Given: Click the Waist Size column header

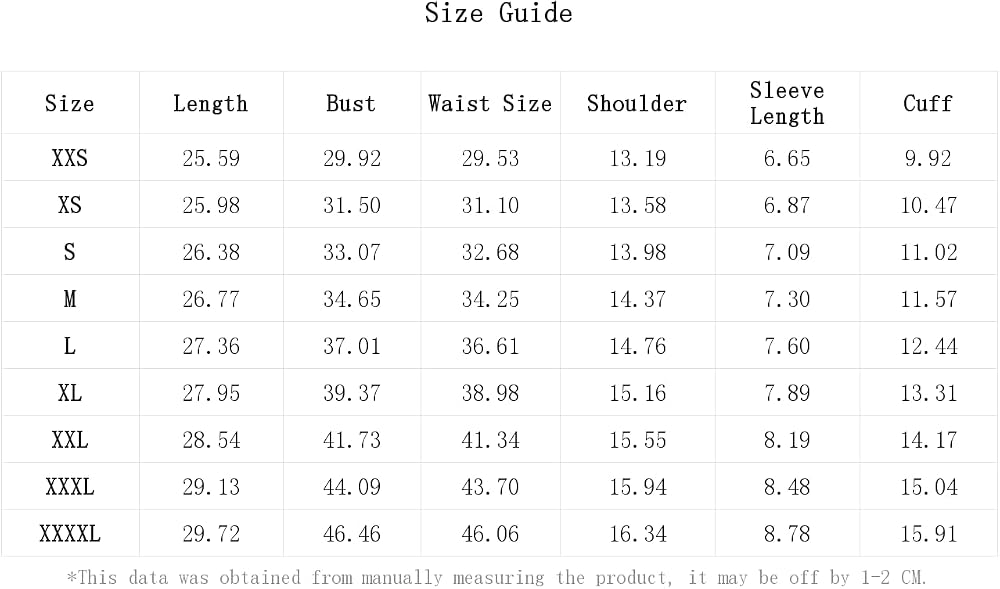Looking at the screenshot, I should click(x=490, y=103).
